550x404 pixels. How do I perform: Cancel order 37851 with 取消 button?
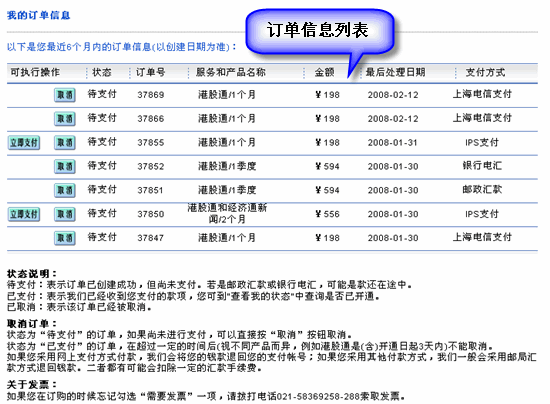point(65,190)
